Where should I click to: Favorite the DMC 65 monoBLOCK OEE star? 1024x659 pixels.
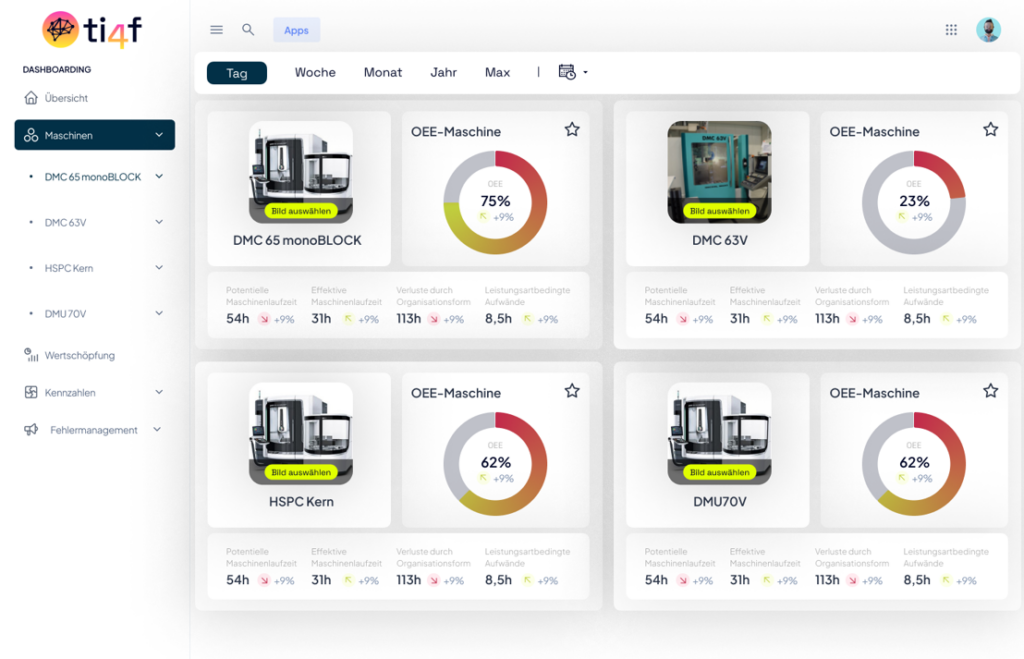[572, 129]
